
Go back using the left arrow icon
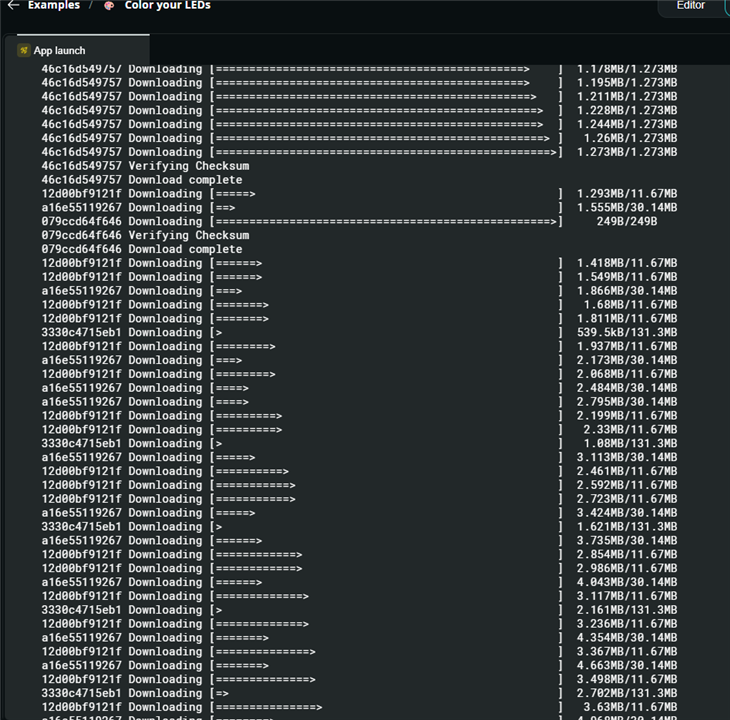[x=14, y=5]
